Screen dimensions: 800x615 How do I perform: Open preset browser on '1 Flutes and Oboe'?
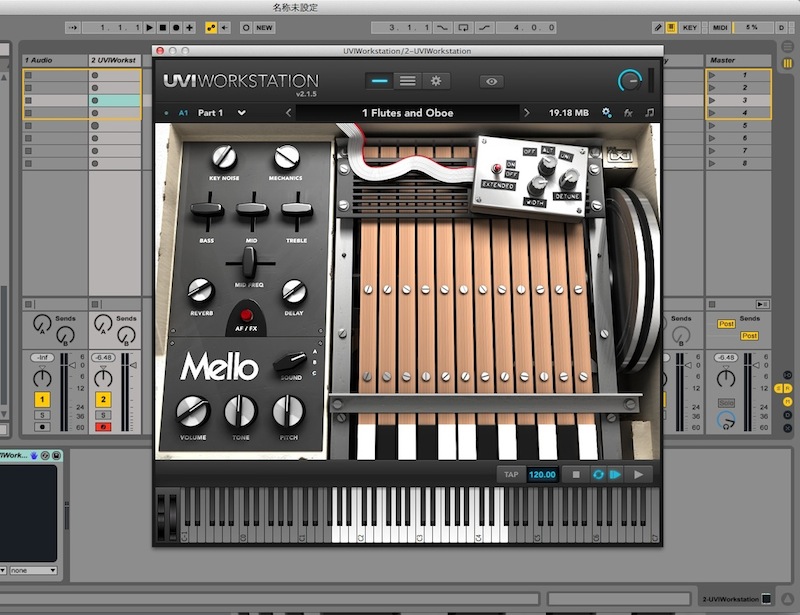pos(408,113)
